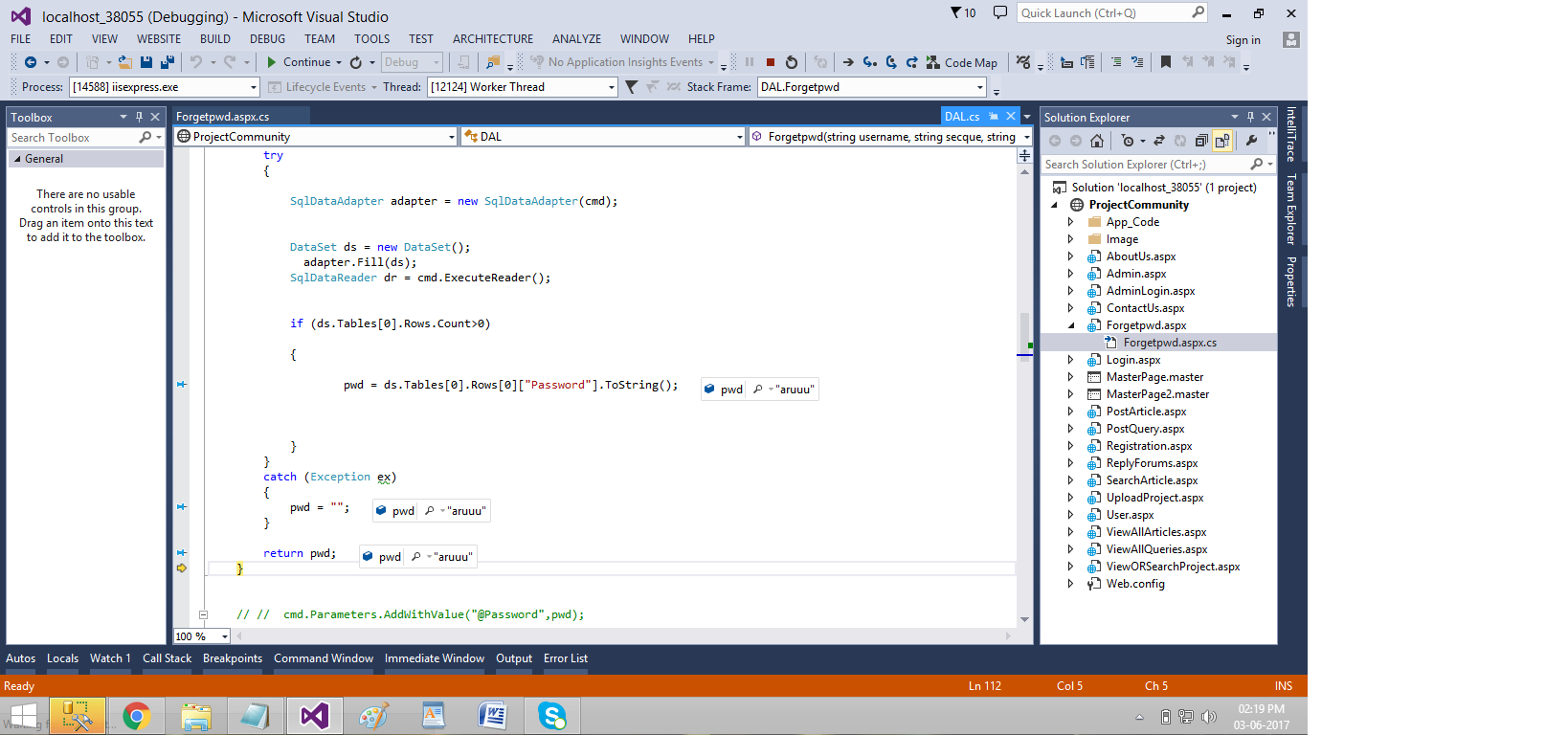Switch to the Forgetpwd.aspx.cs tab
Viewport: 1568px width, 735px height.
(223, 117)
